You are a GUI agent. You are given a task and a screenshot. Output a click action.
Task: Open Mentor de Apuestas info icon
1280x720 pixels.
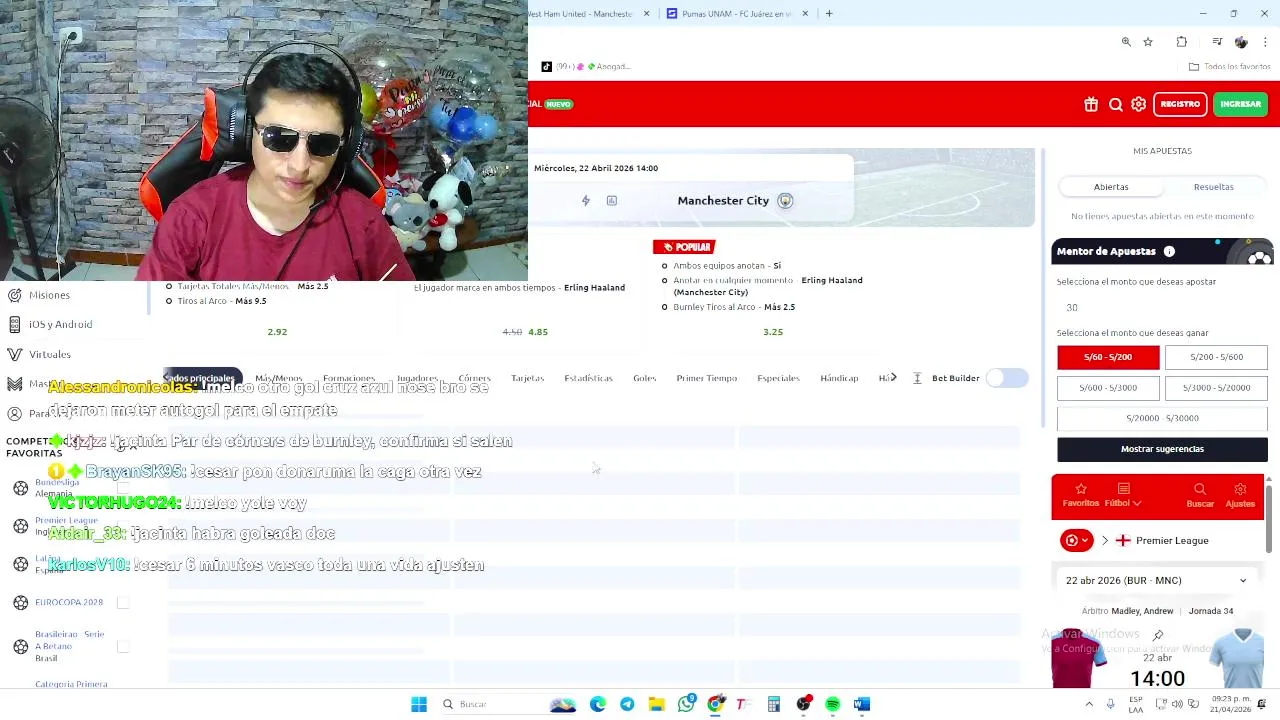(1169, 252)
